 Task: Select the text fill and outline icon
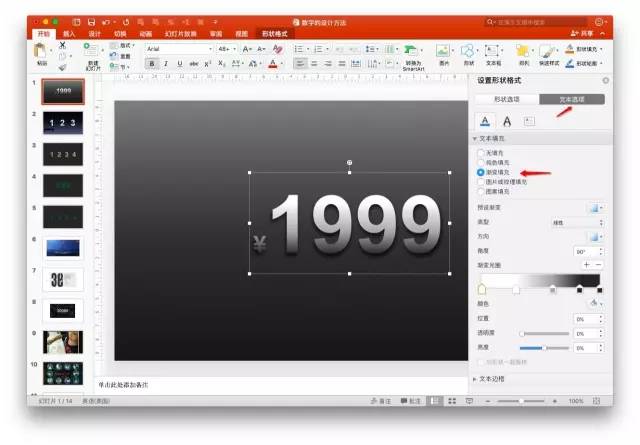485,120
